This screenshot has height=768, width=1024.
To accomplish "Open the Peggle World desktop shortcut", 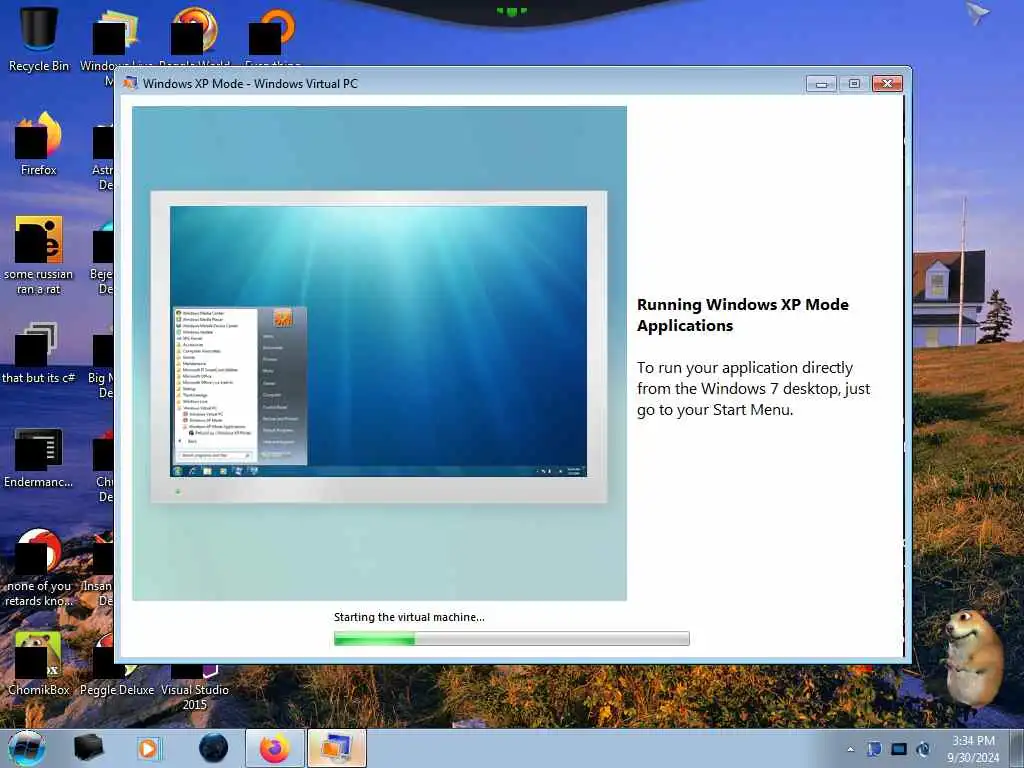I will pyautogui.click(x=195, y=36).
